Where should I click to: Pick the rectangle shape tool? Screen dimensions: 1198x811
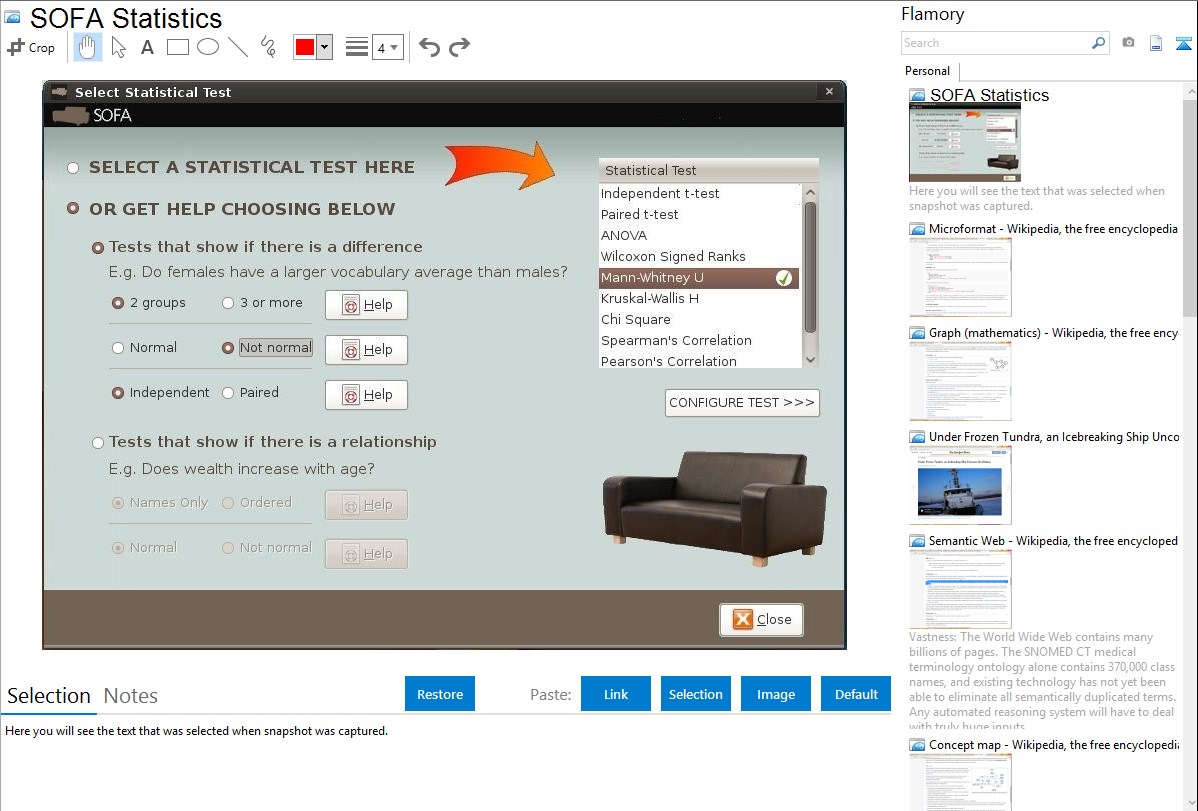coord(178,47)
